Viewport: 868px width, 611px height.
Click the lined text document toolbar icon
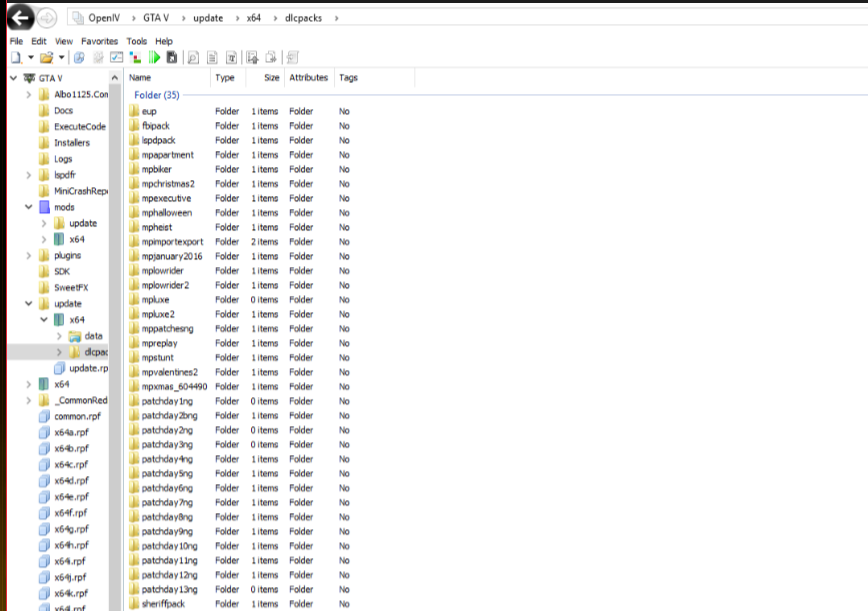pyautogui.click(x=212, y=58)
